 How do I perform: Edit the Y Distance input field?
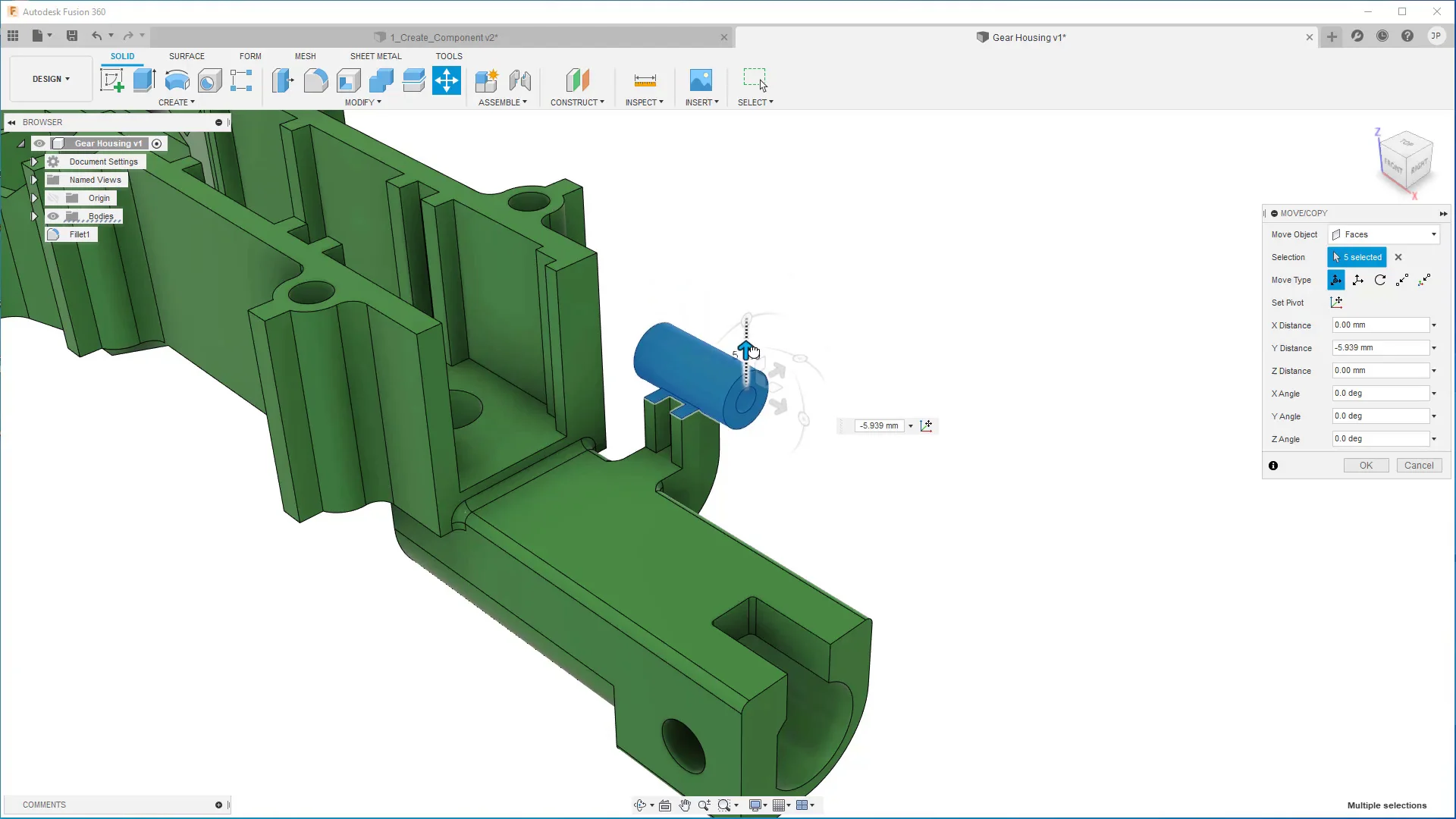(1383, 347)
